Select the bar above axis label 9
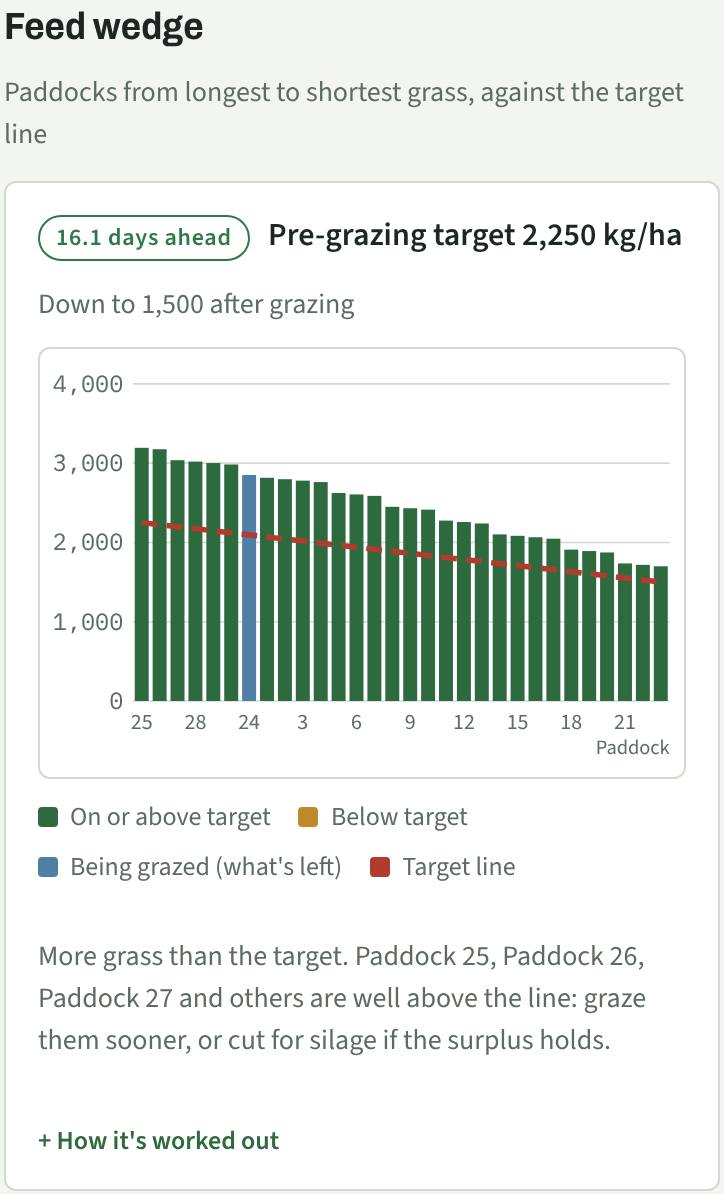 click(x=410, y=605)
